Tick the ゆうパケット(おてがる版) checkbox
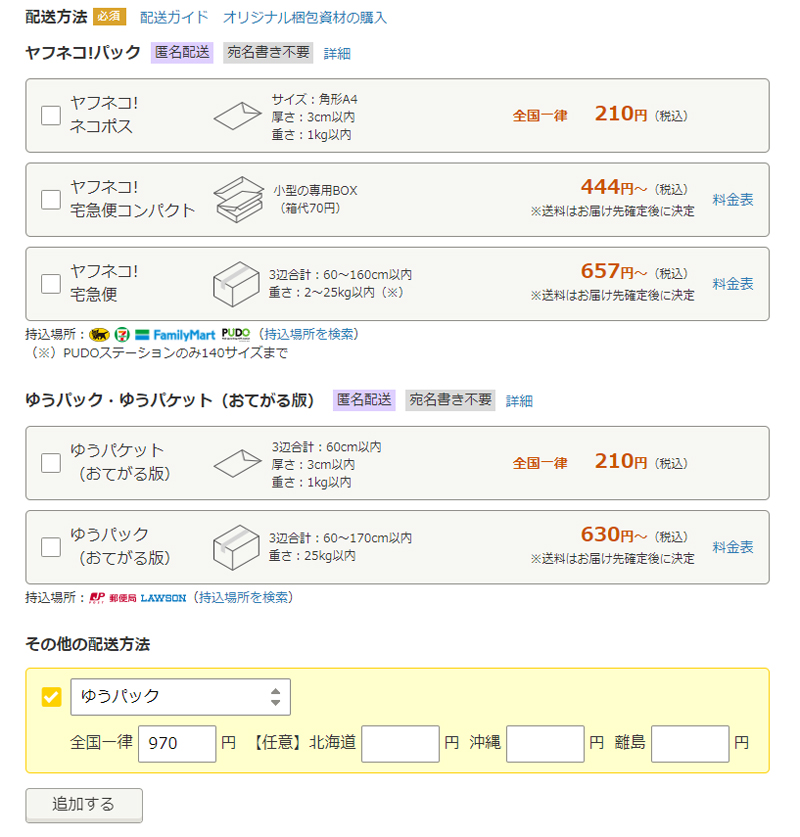Screen dimensions: 800x837 click(x=51, y=463)
